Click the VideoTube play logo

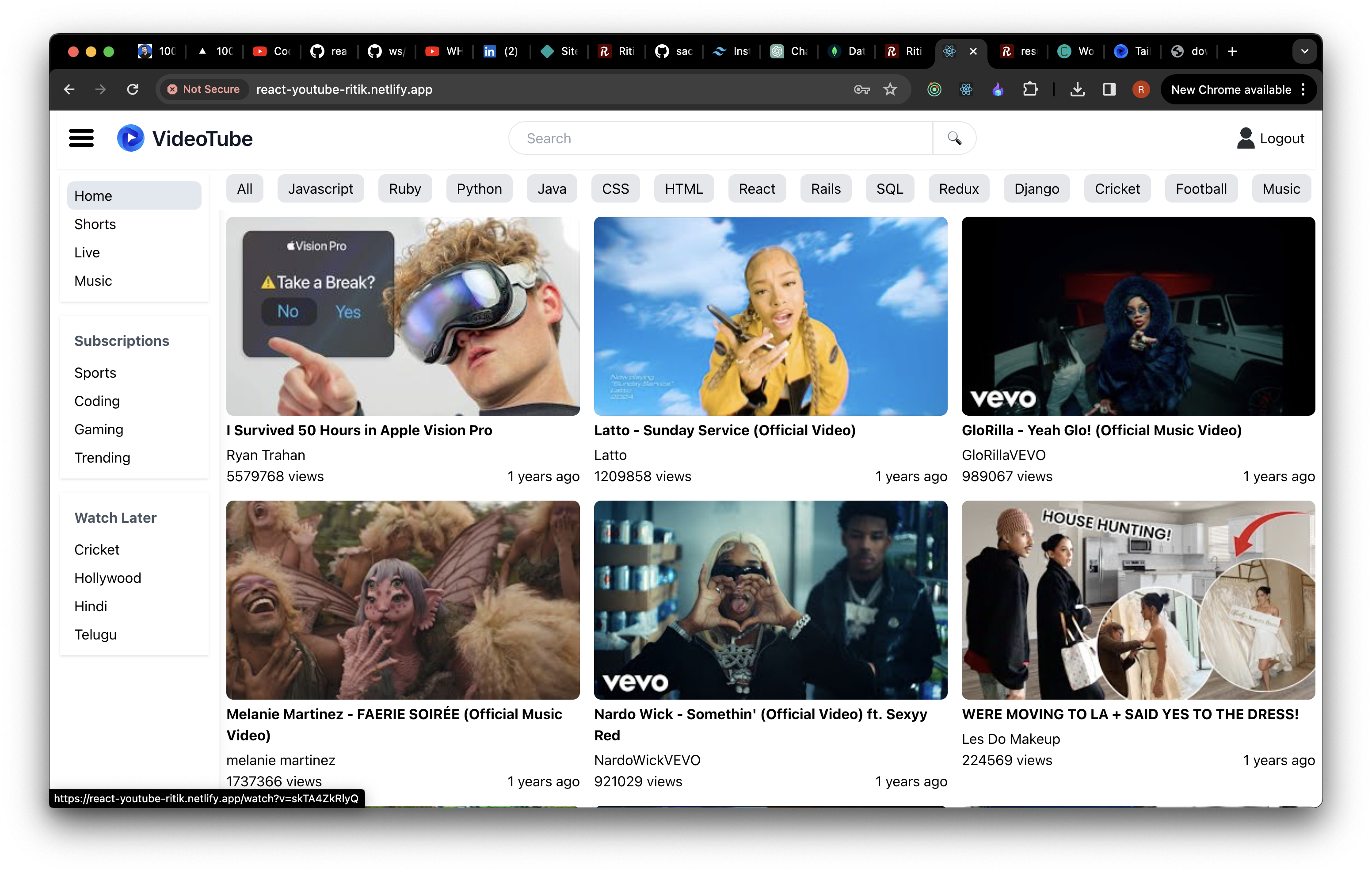pyautogui.click(x=130, y=138)
